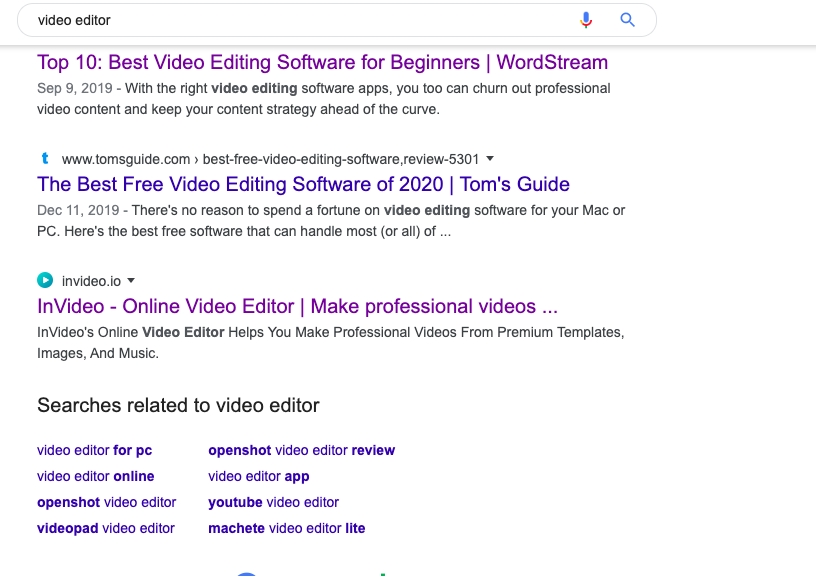
Task: Search related: video editor for pc
Action: (95, 450)
